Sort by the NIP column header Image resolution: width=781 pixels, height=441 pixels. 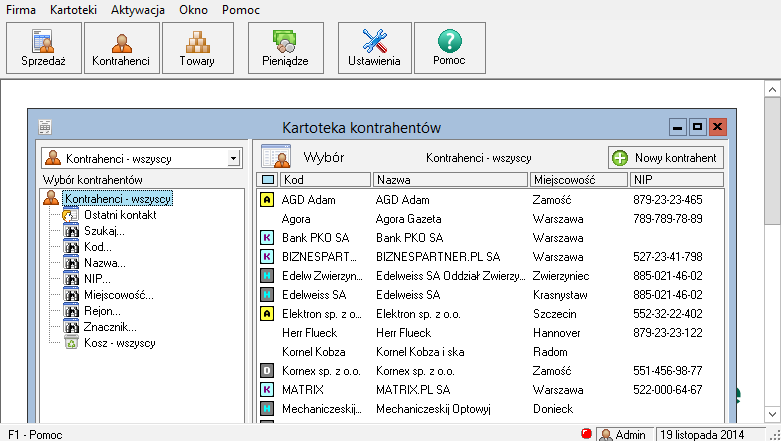point(676,179)
